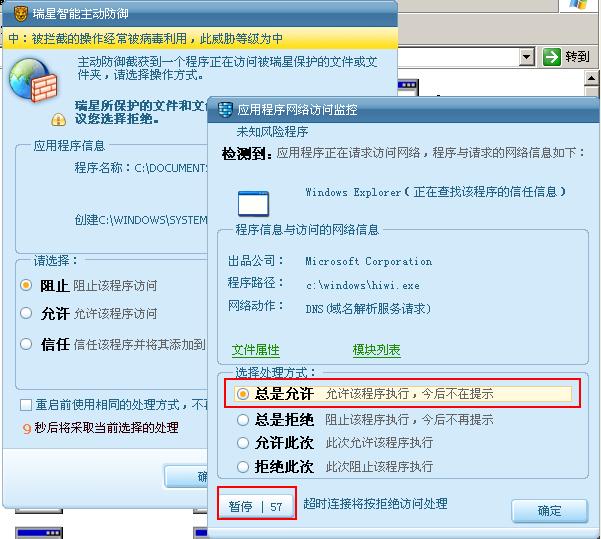
Task: Click the 创建C:\WINDOWS\SYSTEM text line
Action: [141, 220]
